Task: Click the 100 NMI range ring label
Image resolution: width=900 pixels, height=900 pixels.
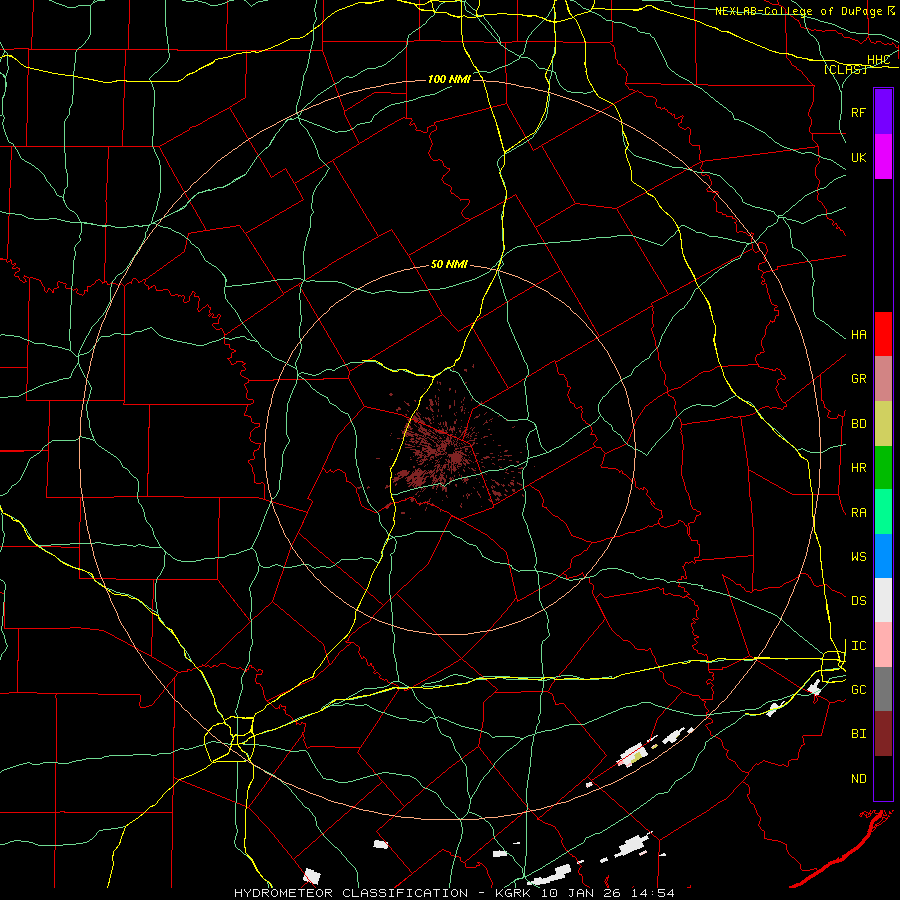Action: click(x=449, y=79)
